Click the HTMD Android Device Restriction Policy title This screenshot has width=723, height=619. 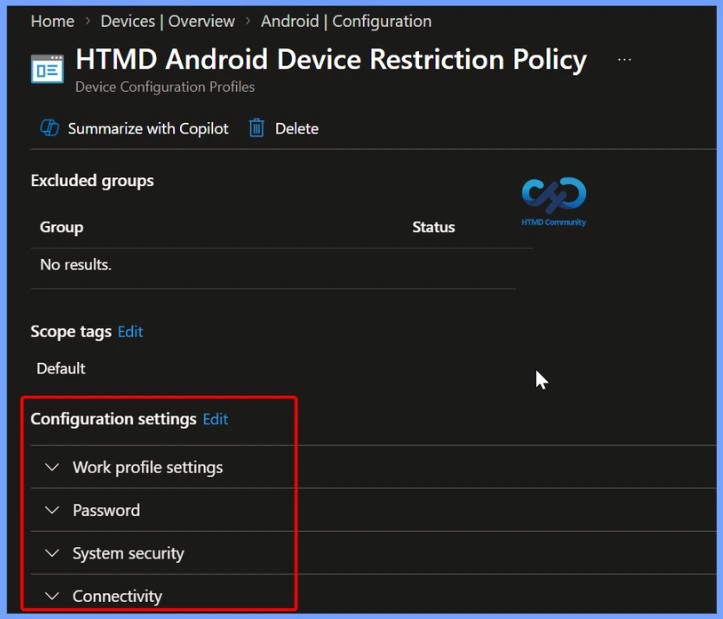331,60
